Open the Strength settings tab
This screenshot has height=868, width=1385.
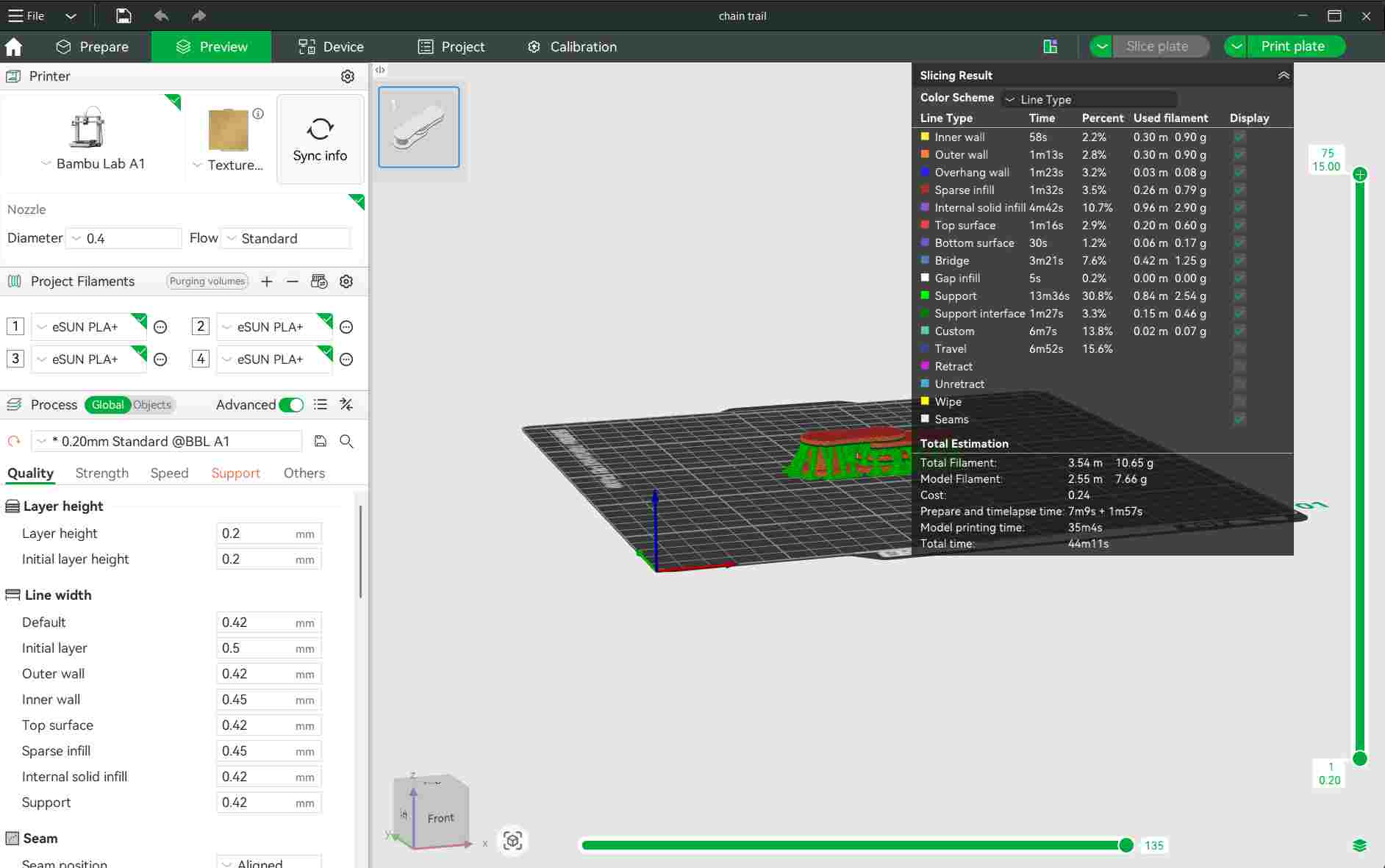tap(102, 473)
